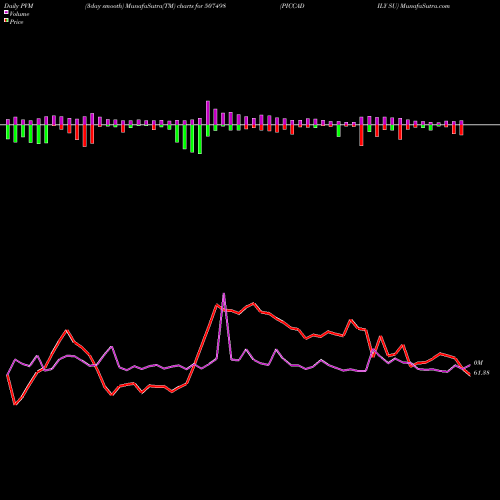Image resolution: width=500 pixels, height=500 pixels.
Task: Click the 0M volume end label
Action: click(478, 363)
